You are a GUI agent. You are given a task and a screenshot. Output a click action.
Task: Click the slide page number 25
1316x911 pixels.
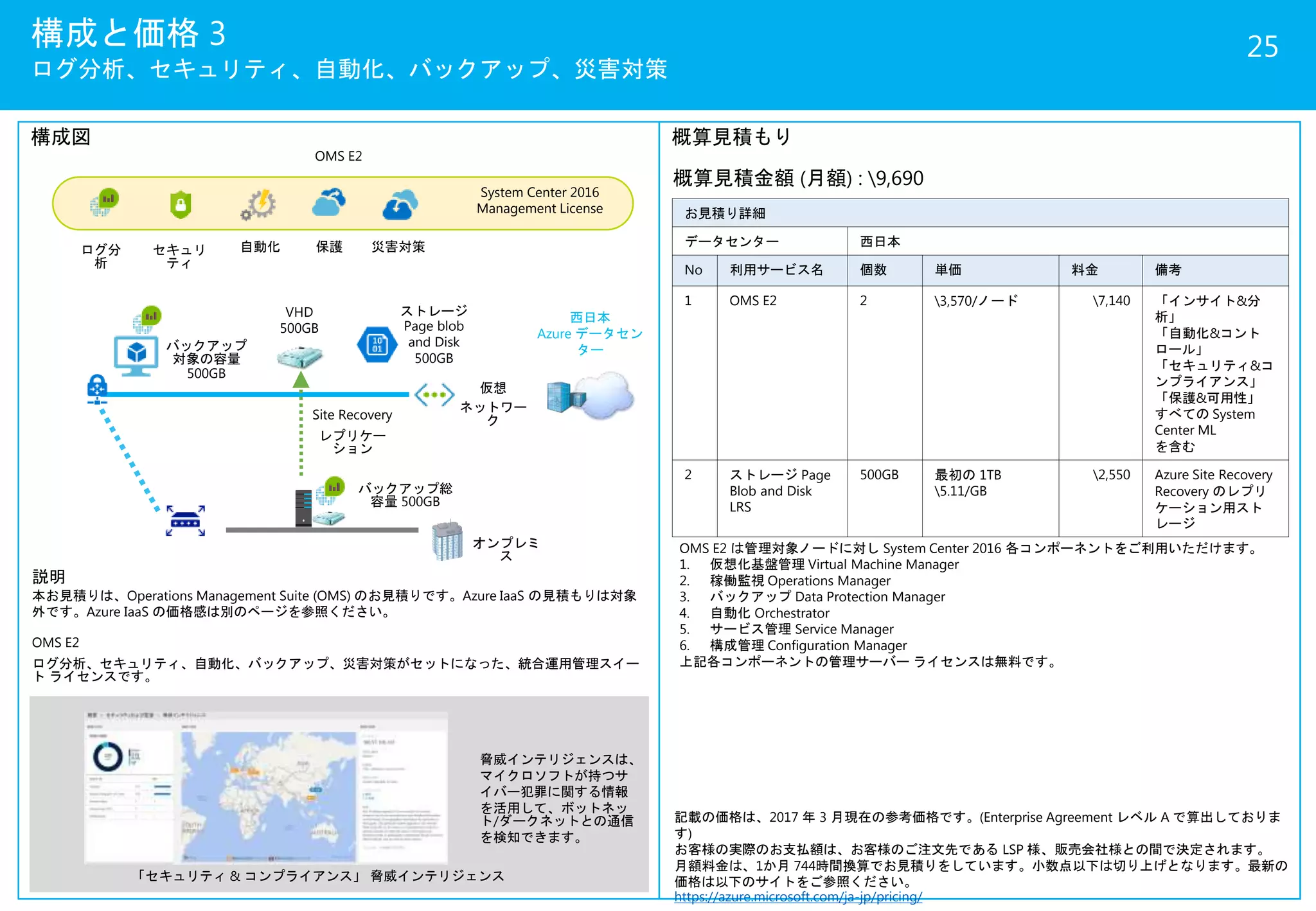1263,46
